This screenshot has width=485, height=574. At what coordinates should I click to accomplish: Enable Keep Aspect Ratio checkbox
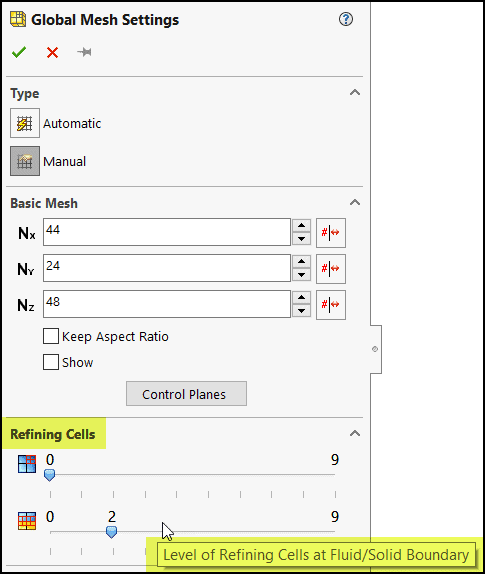[51, 336]
